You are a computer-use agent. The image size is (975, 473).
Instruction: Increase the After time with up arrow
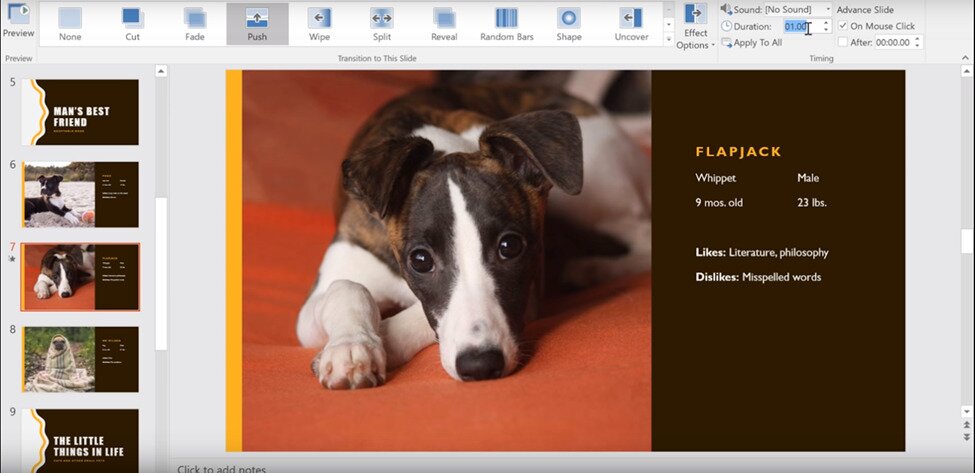[x=918, y=39]
